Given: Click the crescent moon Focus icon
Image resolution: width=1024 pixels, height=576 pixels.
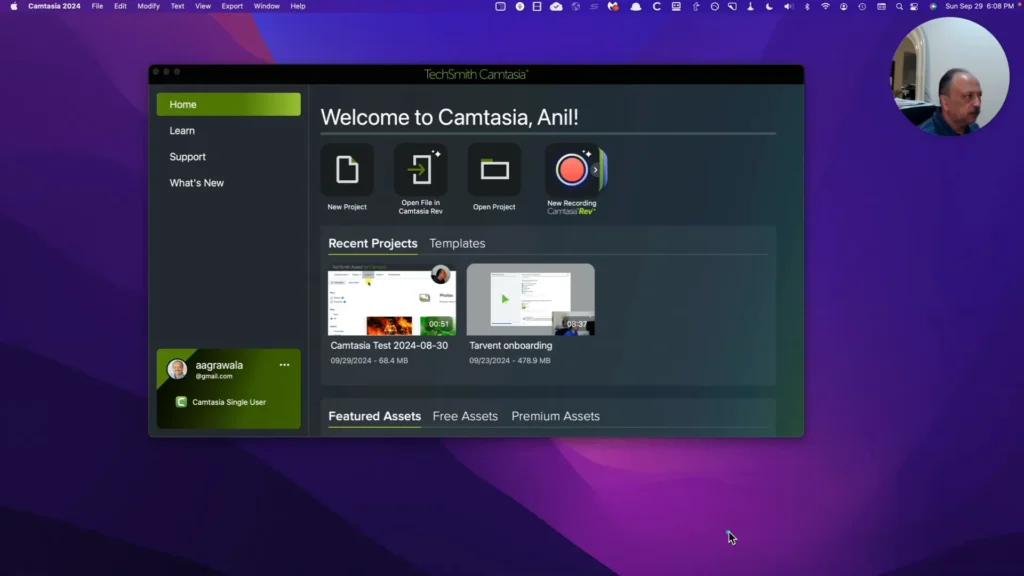Looking at the screenshot, I should [769, 6].
